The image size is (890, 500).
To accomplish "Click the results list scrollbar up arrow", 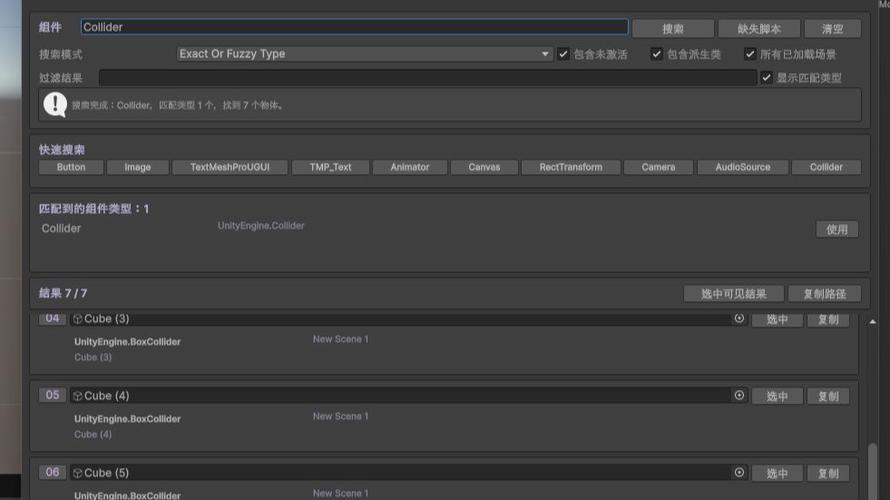I will click(872, 322).
